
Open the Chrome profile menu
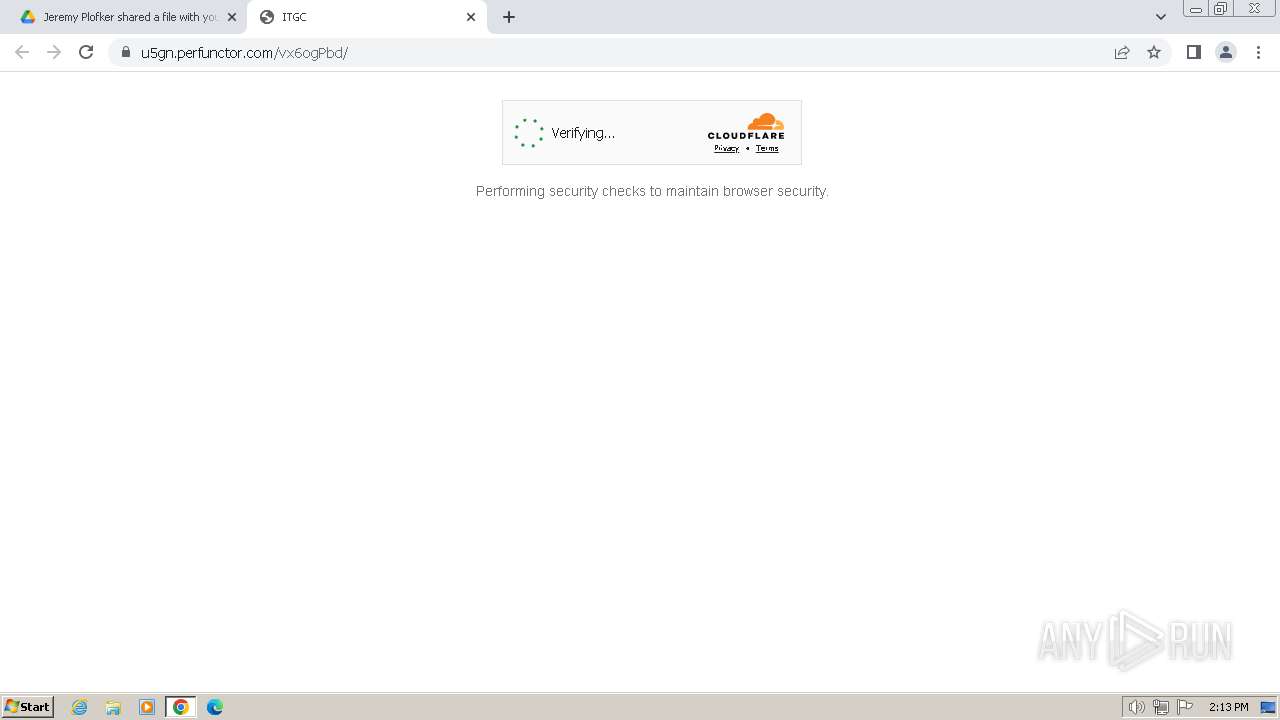pos(1226,52)
